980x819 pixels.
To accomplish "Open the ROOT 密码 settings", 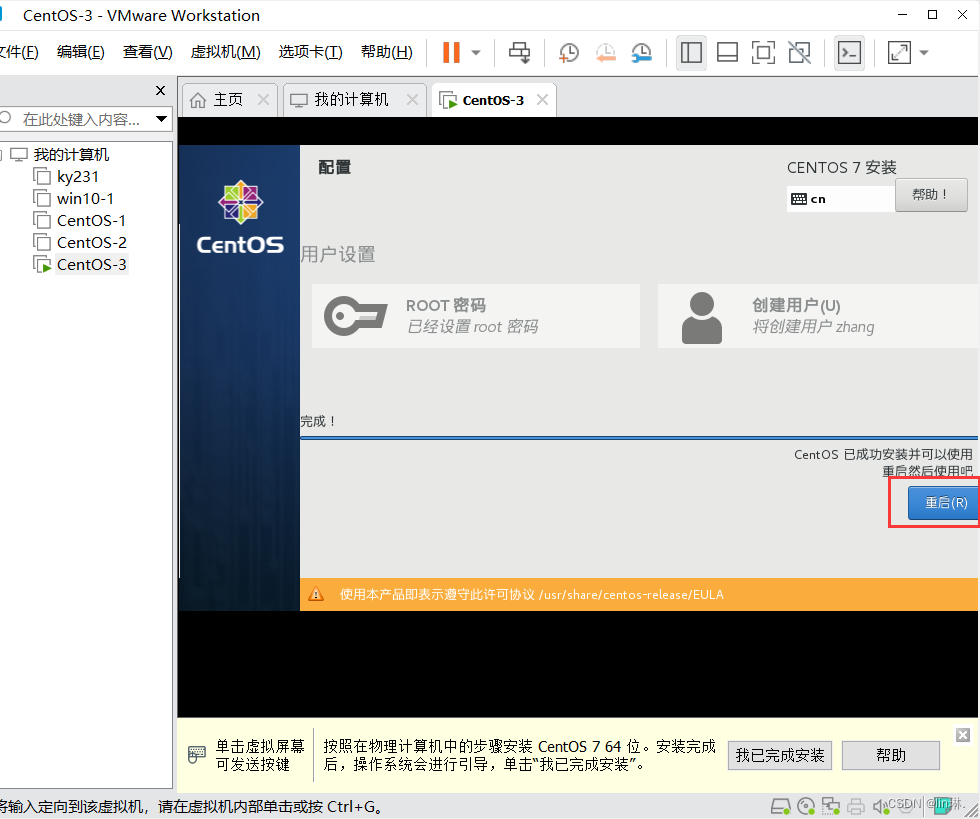I will [x=476, y=316].
